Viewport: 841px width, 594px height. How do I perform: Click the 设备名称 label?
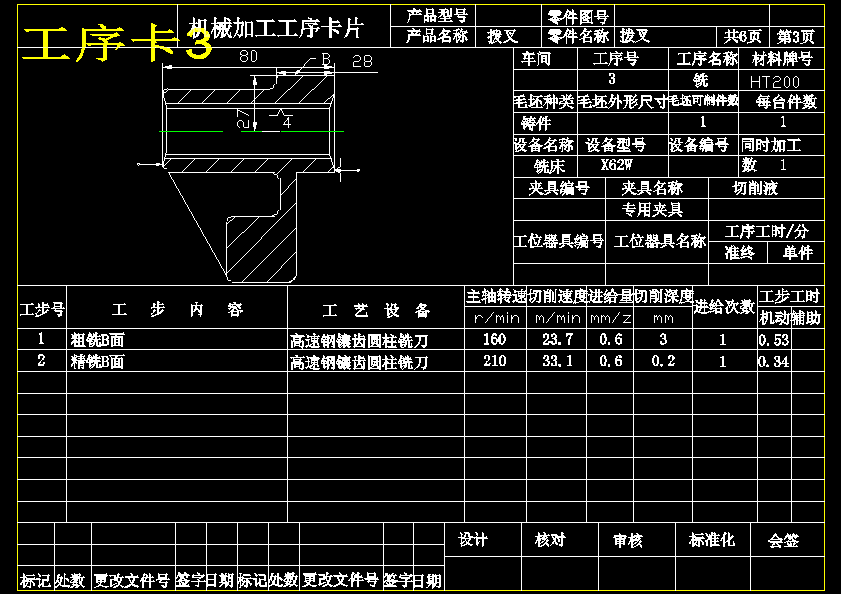(544, 145)
